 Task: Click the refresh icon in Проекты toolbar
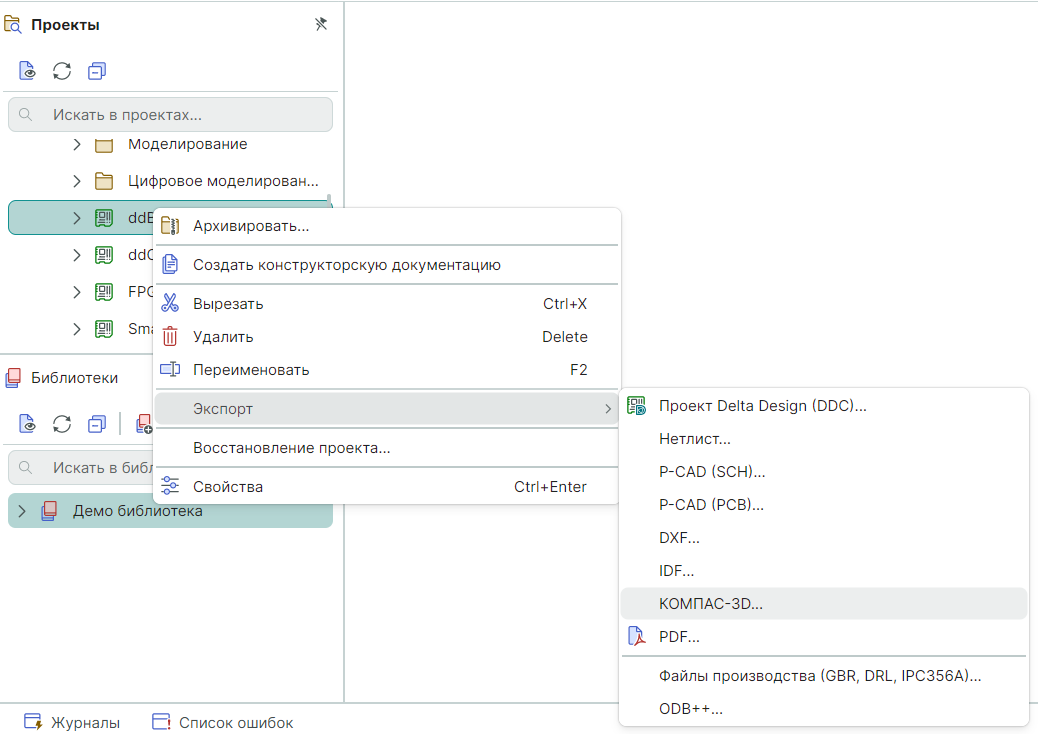click(62, 71)
